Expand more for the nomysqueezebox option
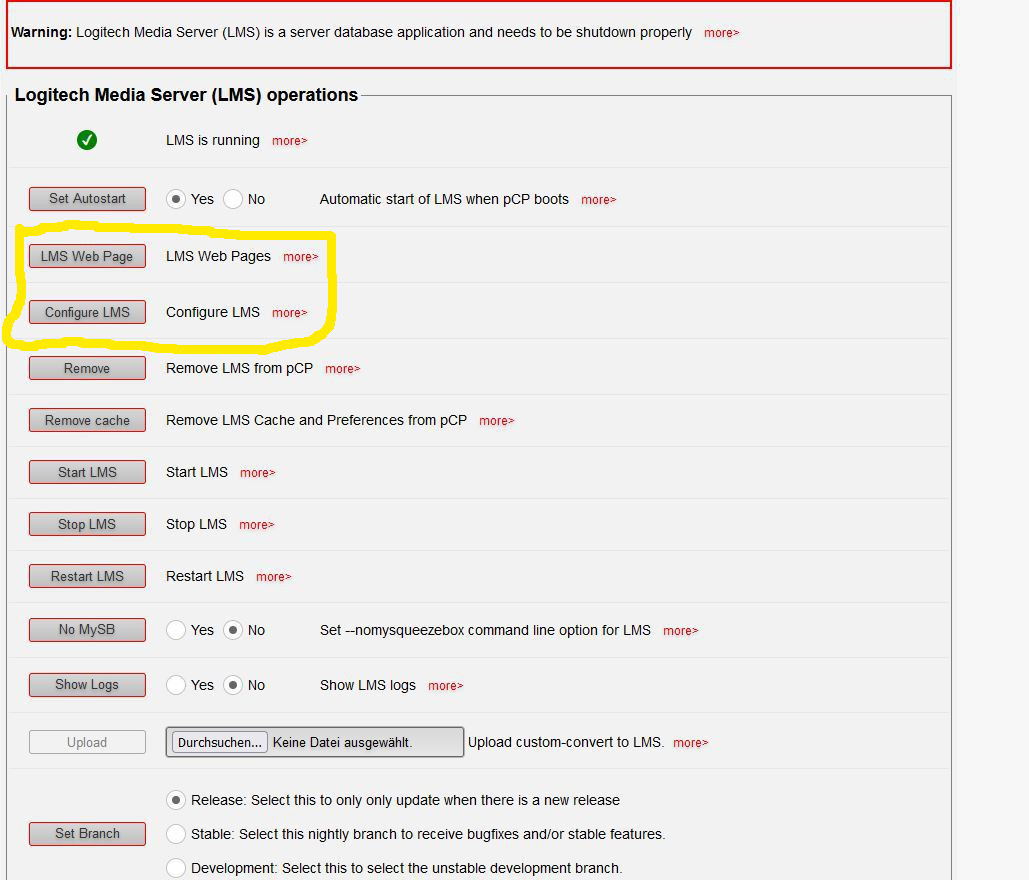Screen dimensions: 1029x880 click(681, 631)
